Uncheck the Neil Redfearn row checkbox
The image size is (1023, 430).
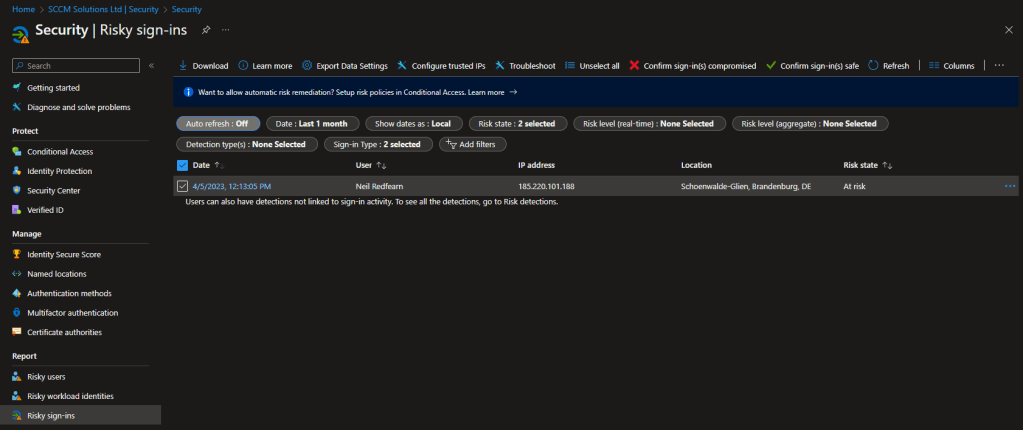click(182, 186)
